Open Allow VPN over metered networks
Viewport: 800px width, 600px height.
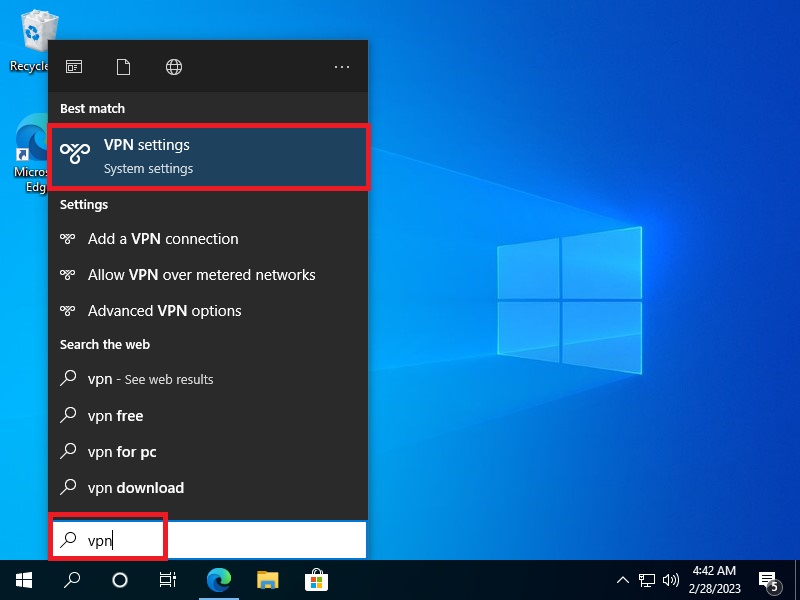[200, 275]
